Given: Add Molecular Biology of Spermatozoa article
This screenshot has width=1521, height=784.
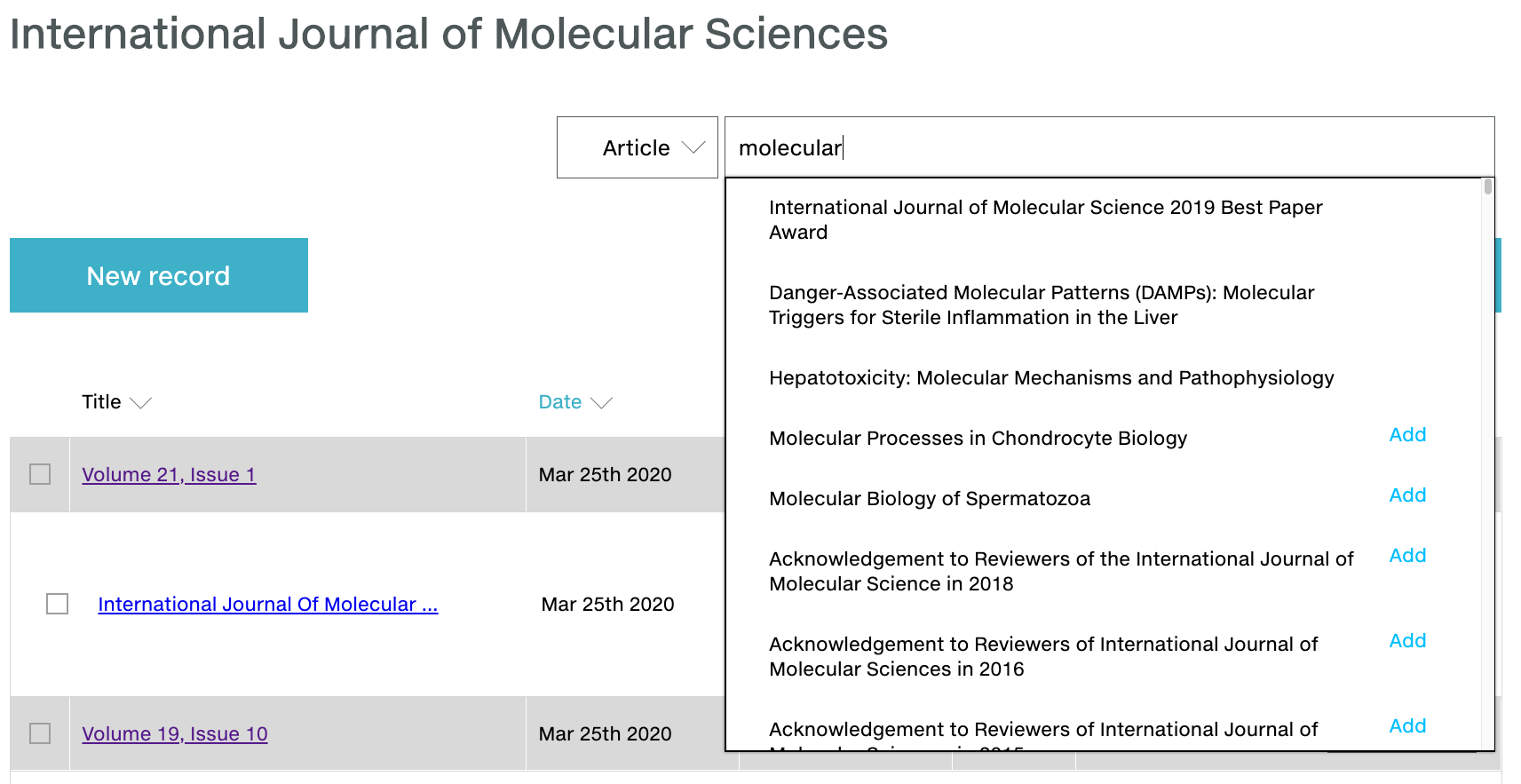Looking at the screenshot, I should 1407,495.
